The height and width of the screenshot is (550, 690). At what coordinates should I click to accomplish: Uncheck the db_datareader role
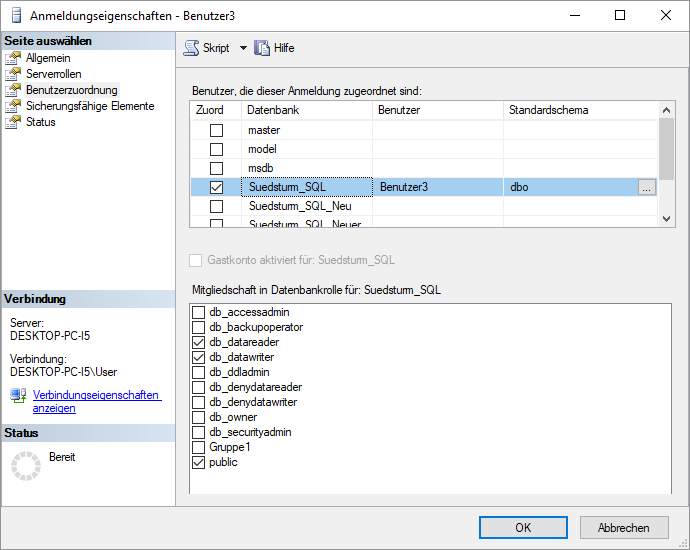tap(198, 343)
